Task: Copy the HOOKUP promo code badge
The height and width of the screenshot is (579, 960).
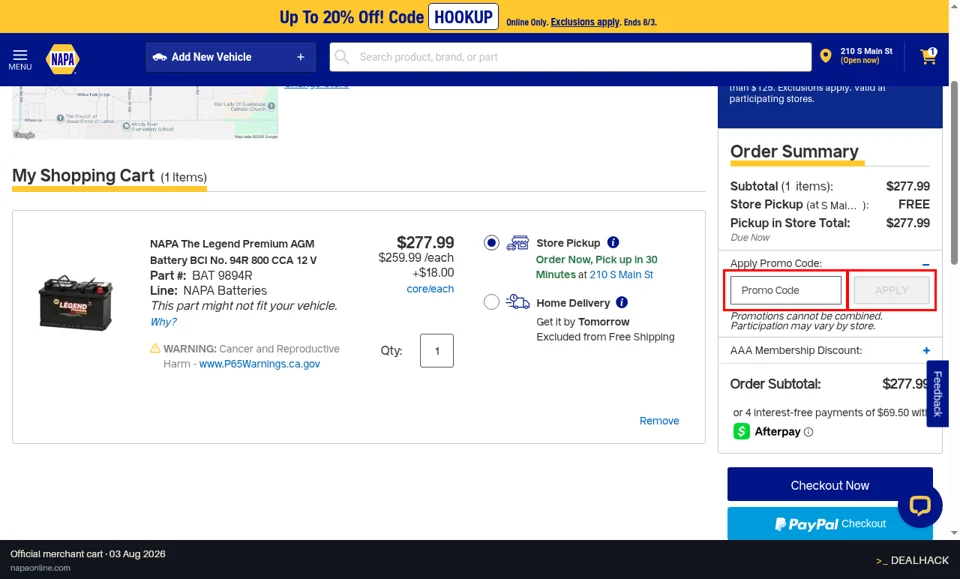Action: point(463,17)
